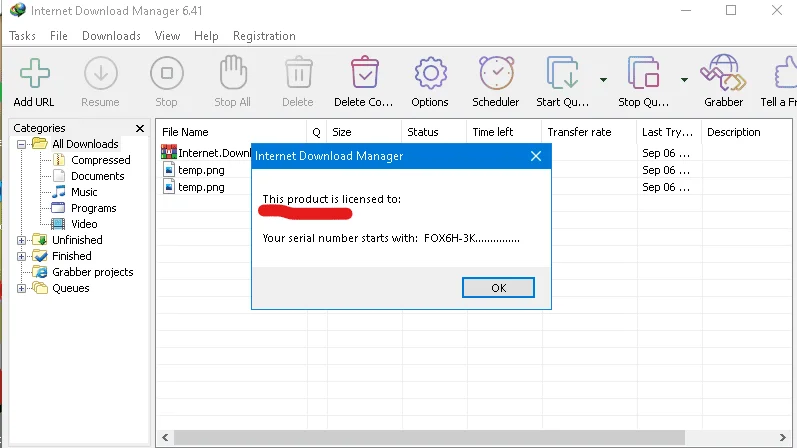The image size is (797, 448).
Task: Select the Documents category
Action: pyautogui.click(x=98, y=176)
